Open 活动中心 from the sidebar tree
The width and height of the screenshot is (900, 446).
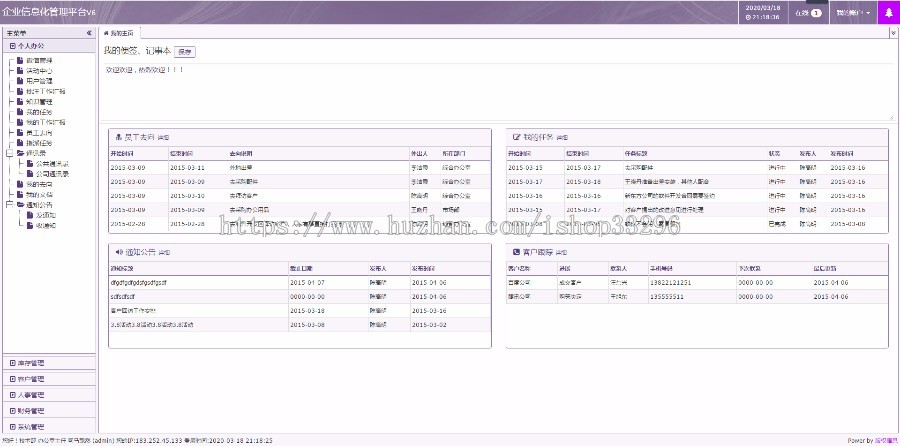point(40,71)
